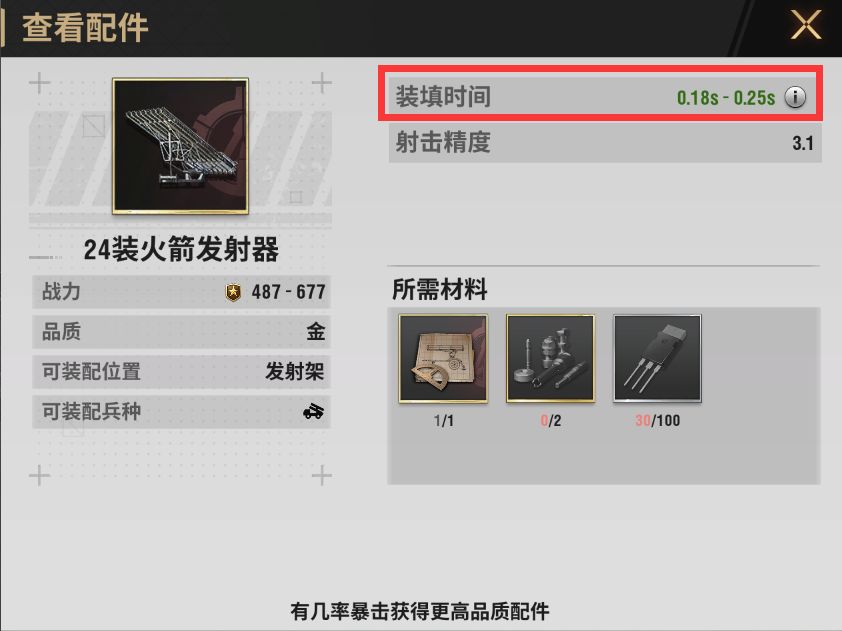Viewport: 842px width, 631px height.
Task: Click the 1/1 blueprint count label
Action: (444, 420)
